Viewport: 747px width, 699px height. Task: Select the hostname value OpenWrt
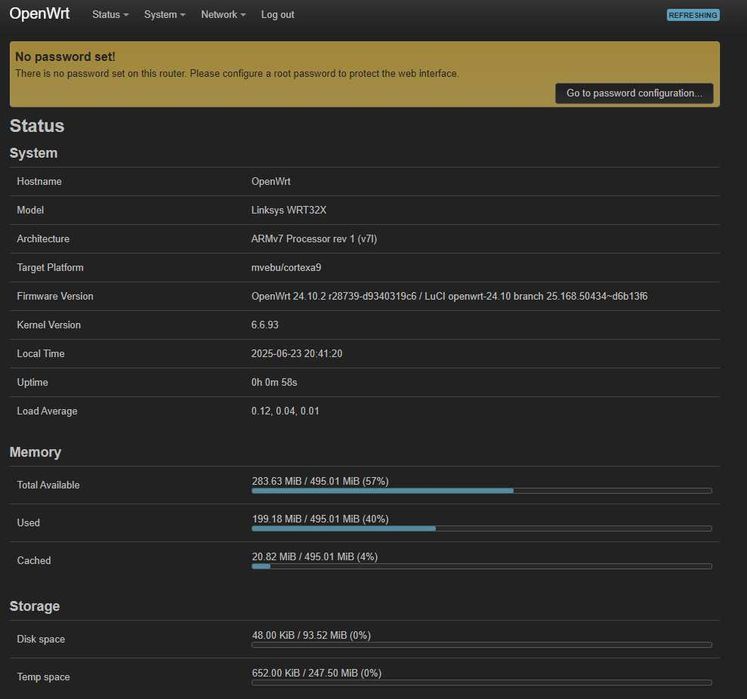(x=271, y=182)
